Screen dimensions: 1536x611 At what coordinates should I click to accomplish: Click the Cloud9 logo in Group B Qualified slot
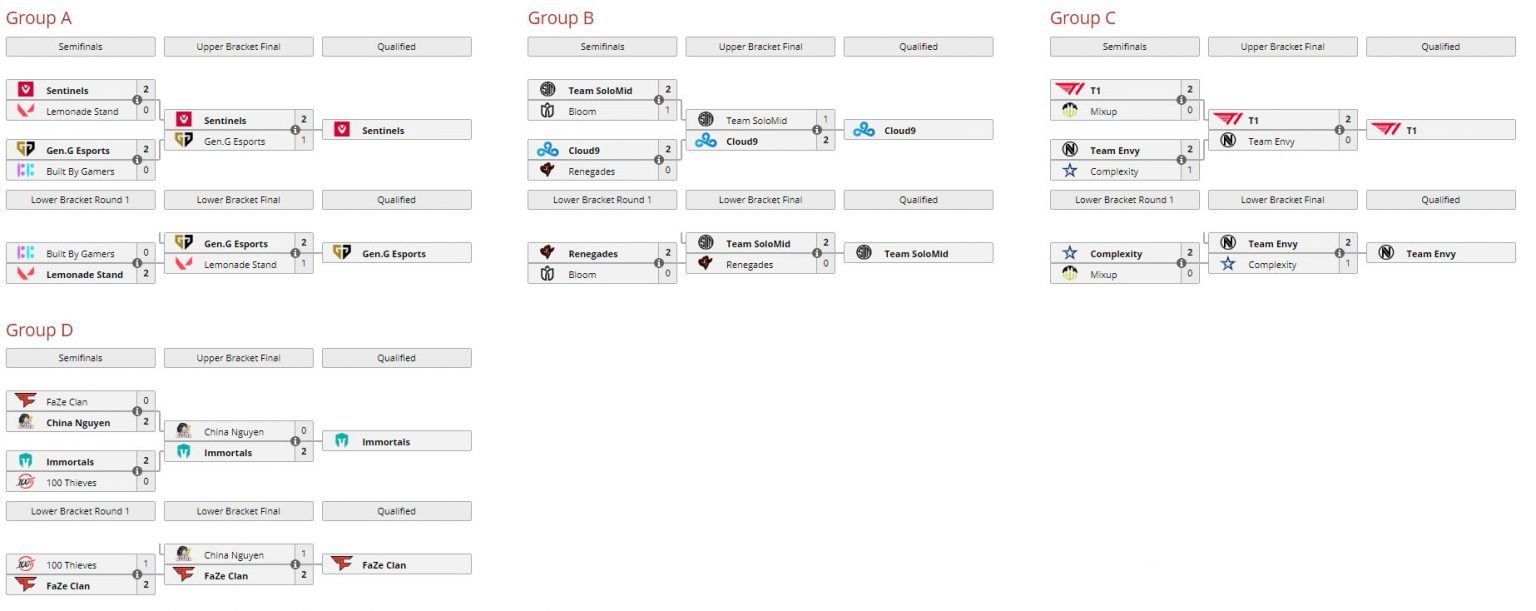tap(864, 130)
